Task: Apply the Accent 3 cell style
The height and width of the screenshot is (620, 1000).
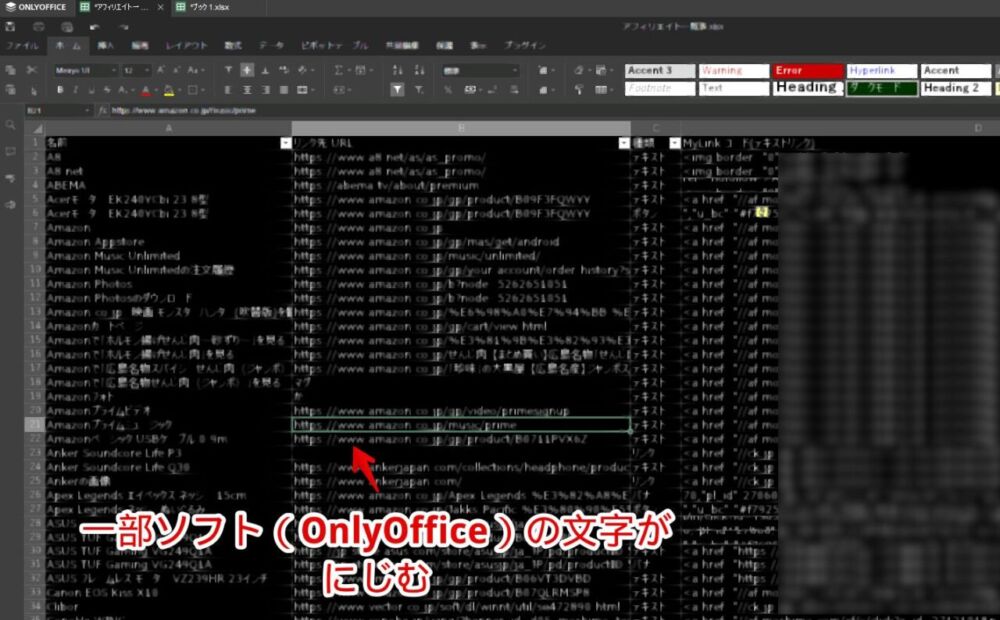Action: tap(659, 70)
